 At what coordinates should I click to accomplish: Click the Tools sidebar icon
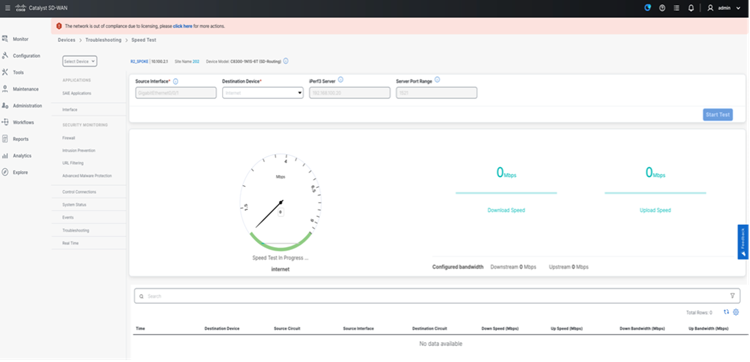pyautogui.click(x=5, y=72)
